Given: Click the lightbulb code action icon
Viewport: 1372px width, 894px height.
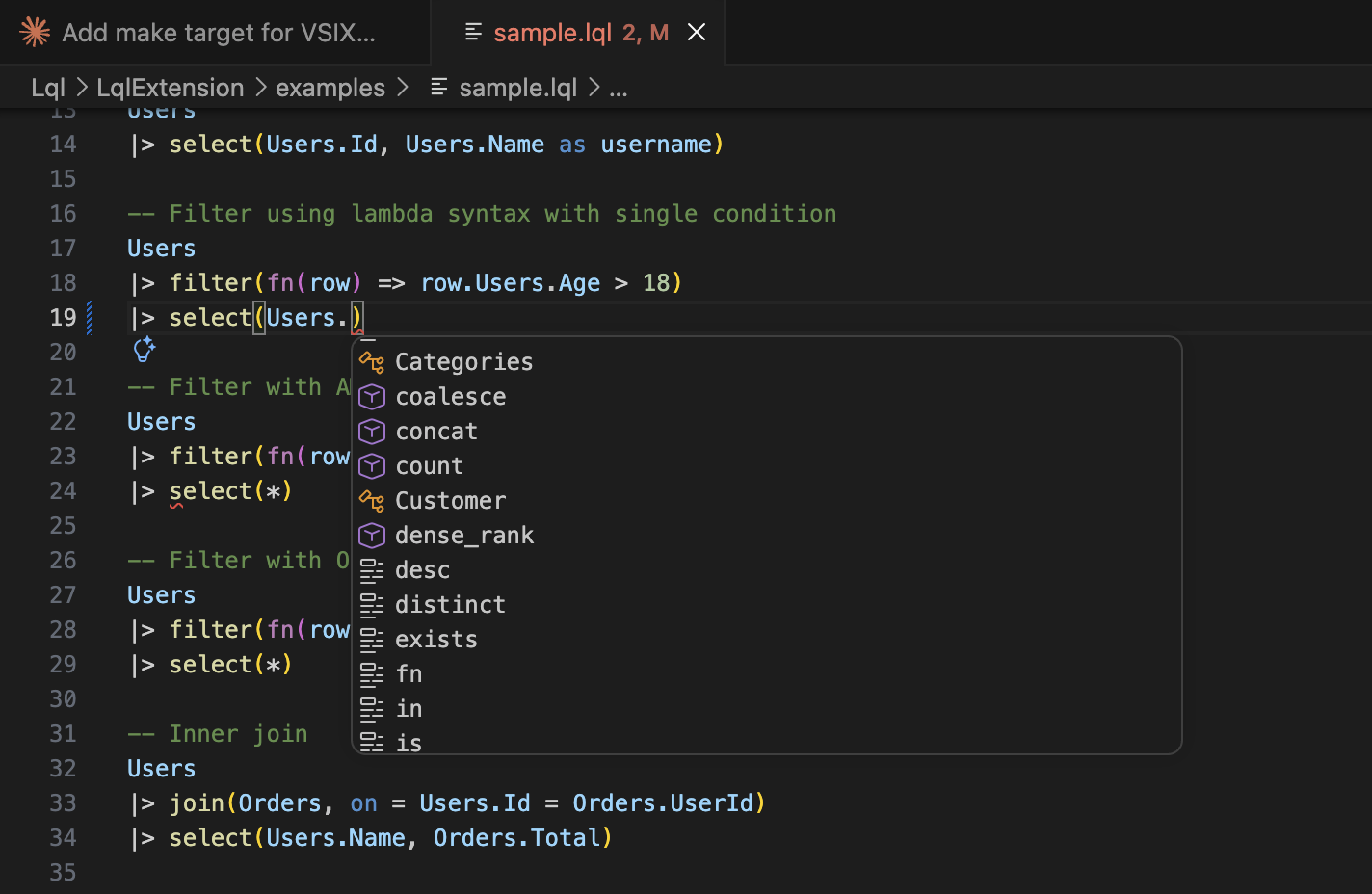Looking at the screenshot, I should (145, 349).
